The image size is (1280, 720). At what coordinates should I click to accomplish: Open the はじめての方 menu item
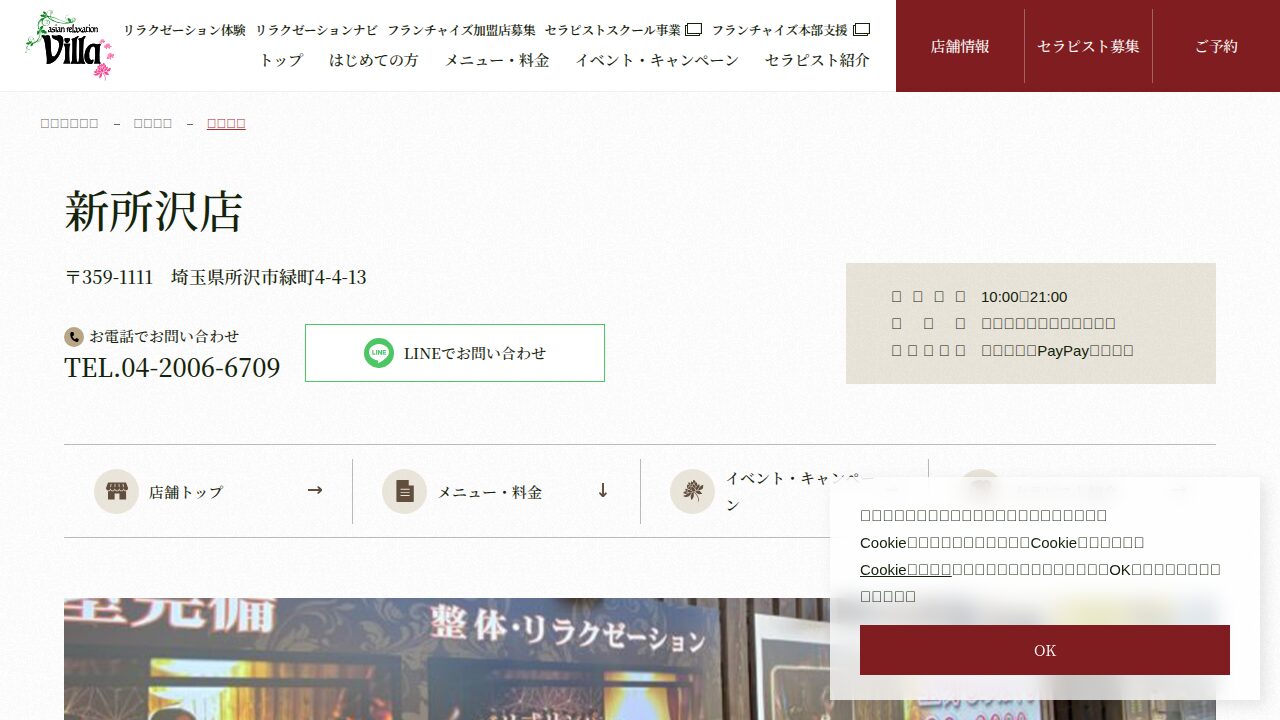374,60
